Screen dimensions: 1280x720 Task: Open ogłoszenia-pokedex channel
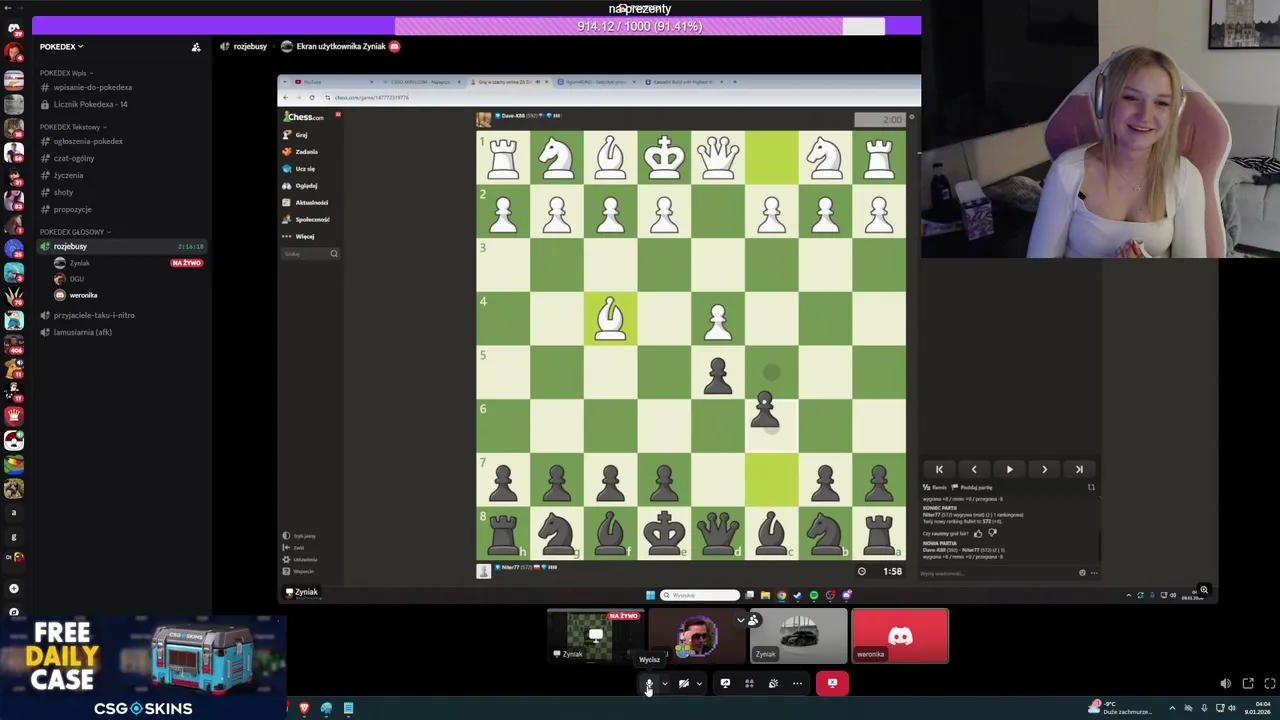point(88,141)
